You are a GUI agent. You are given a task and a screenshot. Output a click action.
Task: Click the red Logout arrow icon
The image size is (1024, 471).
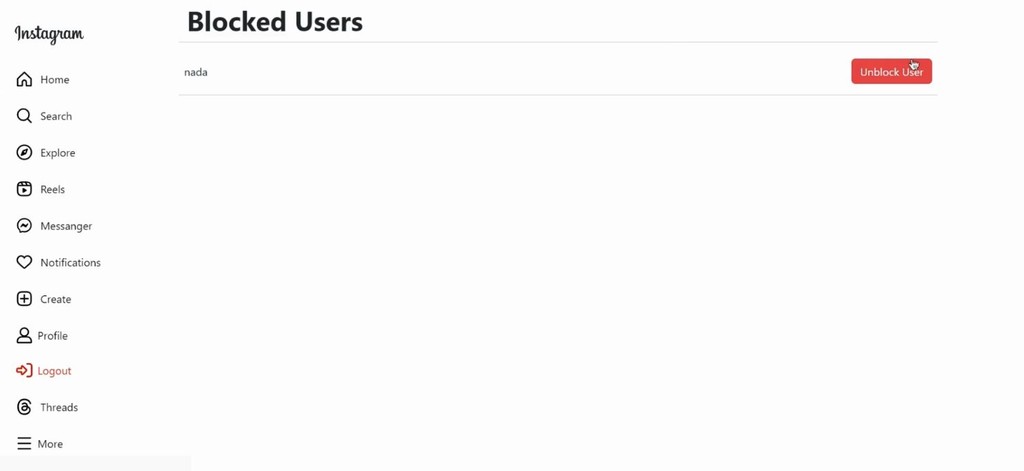click(24, 370)
